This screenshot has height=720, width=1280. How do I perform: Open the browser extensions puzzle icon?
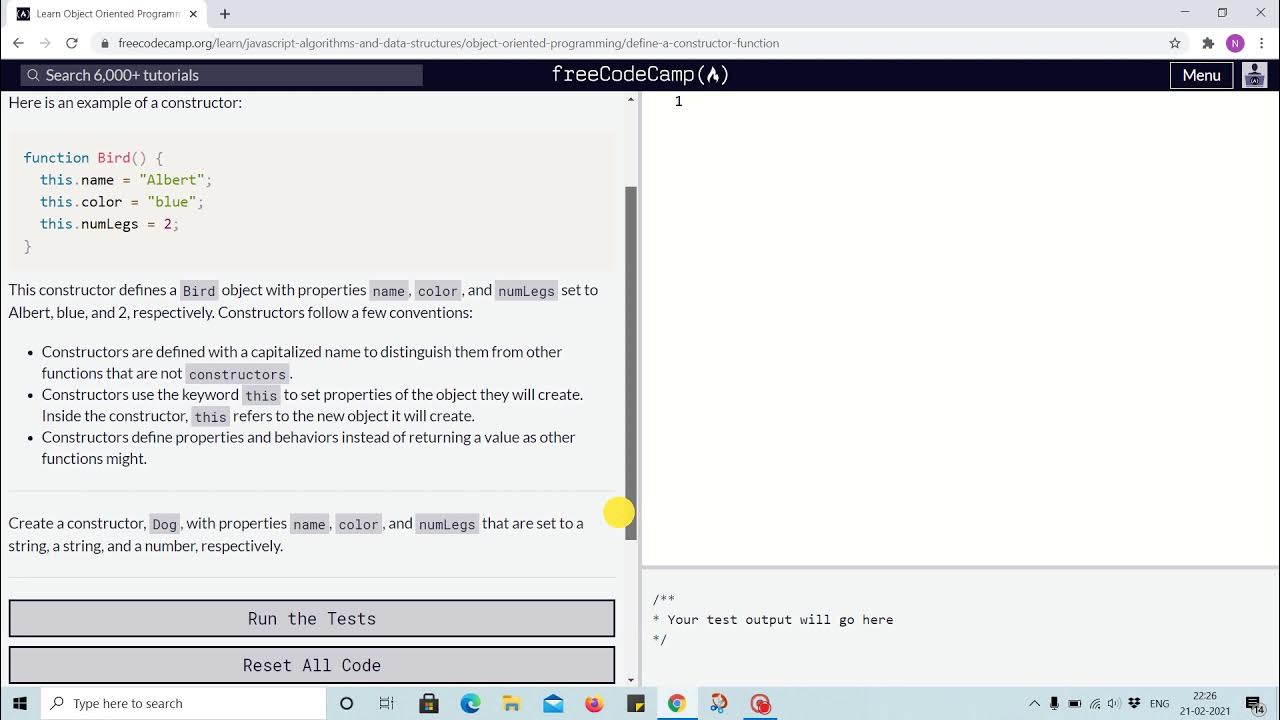[x=1207, y=43]
